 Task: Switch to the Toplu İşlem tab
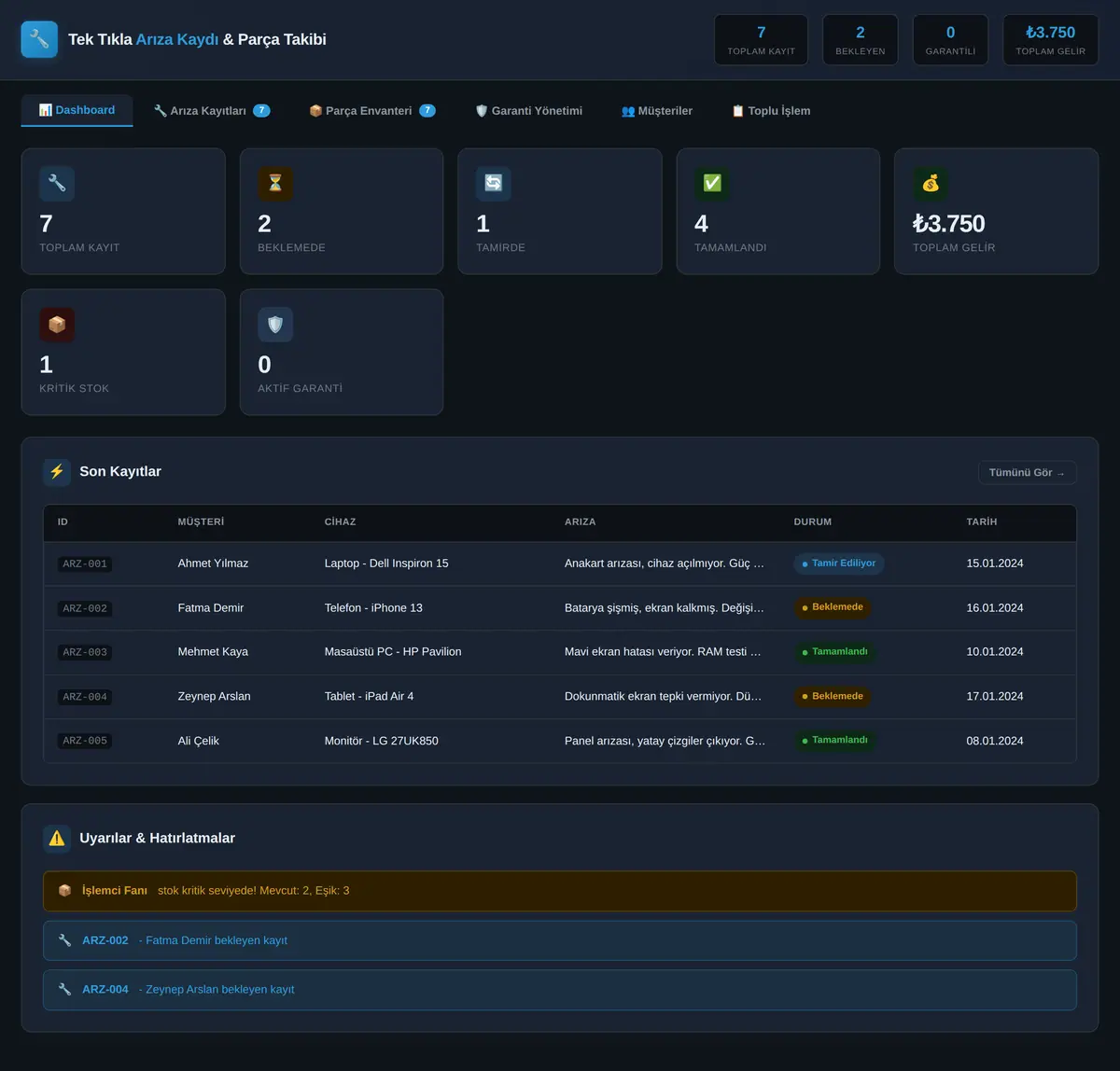771,111
